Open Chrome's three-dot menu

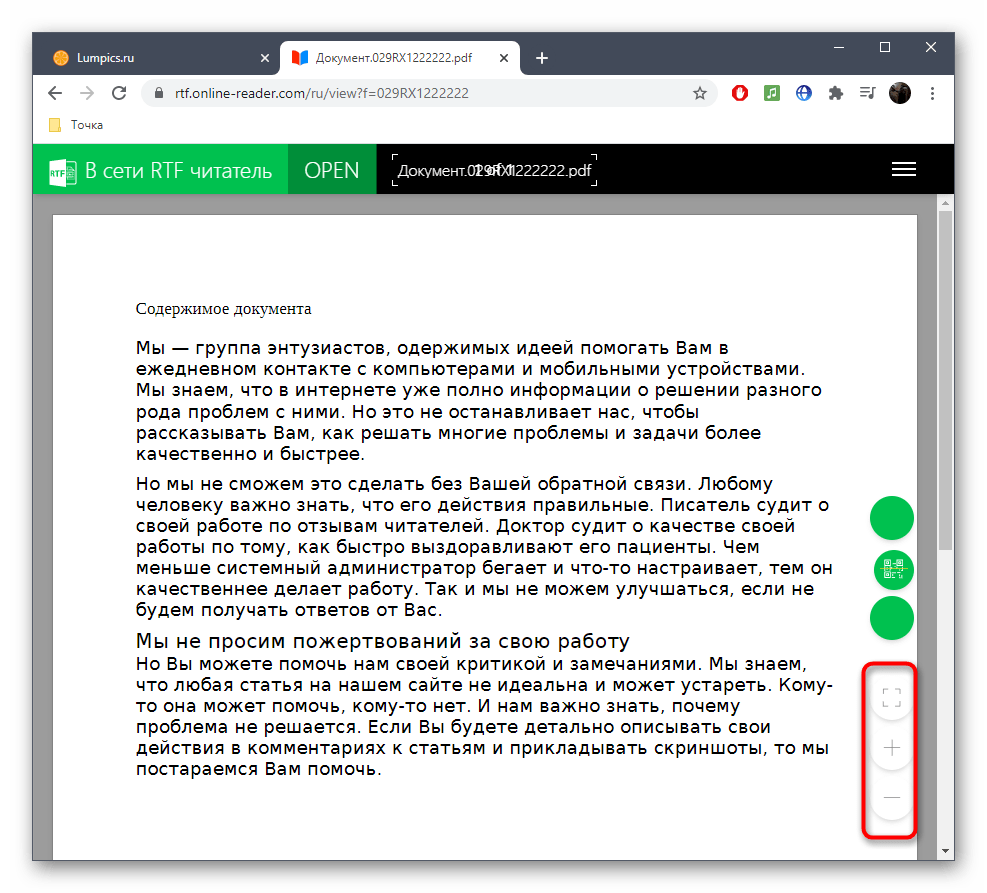[932, 93]
